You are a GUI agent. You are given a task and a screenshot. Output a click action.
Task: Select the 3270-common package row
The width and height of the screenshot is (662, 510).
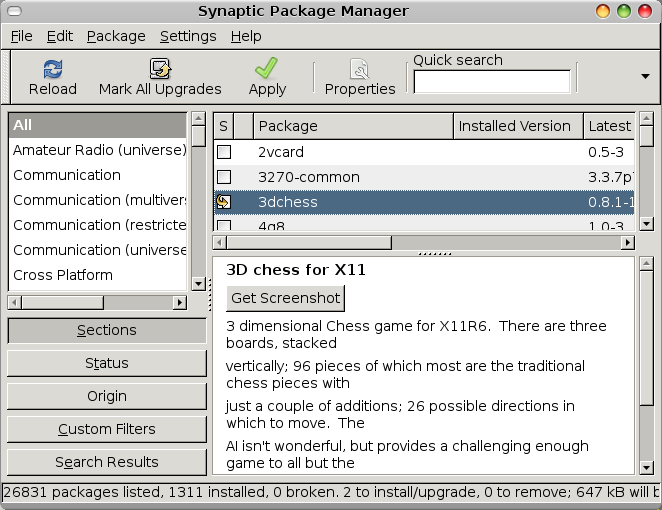pyautogui.click(x=424, y=177)
